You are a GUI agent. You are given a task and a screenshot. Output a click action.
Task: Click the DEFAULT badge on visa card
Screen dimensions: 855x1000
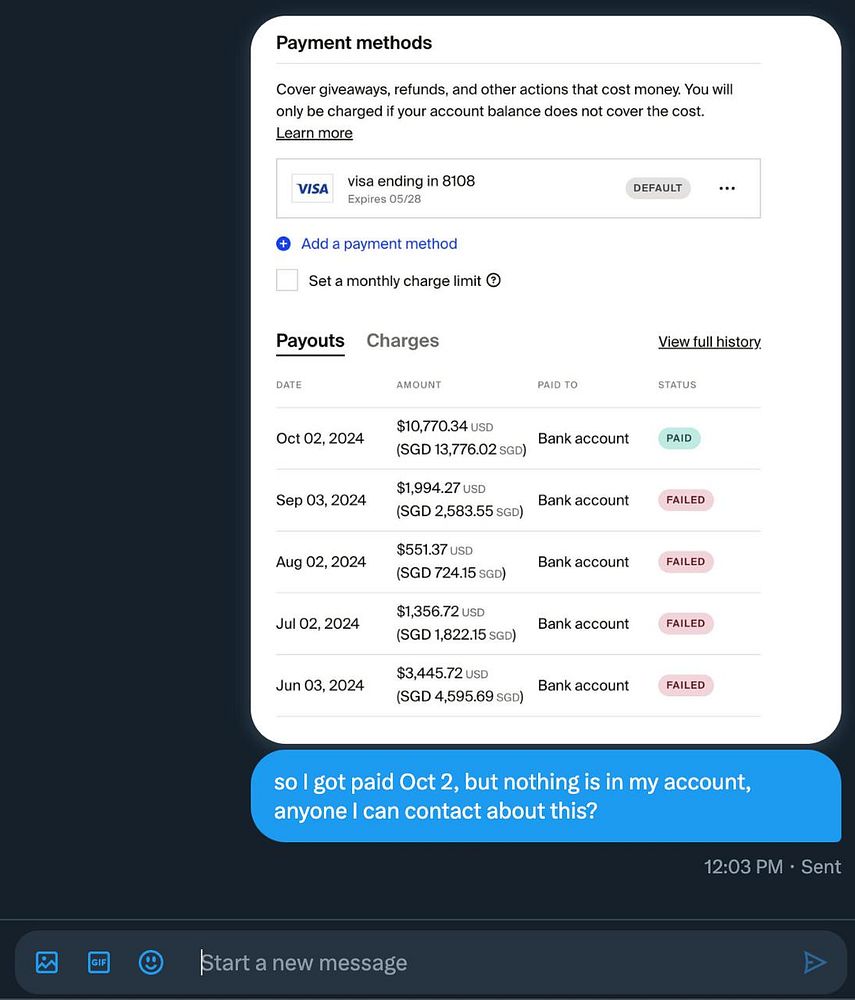click(x=658, y=188)
